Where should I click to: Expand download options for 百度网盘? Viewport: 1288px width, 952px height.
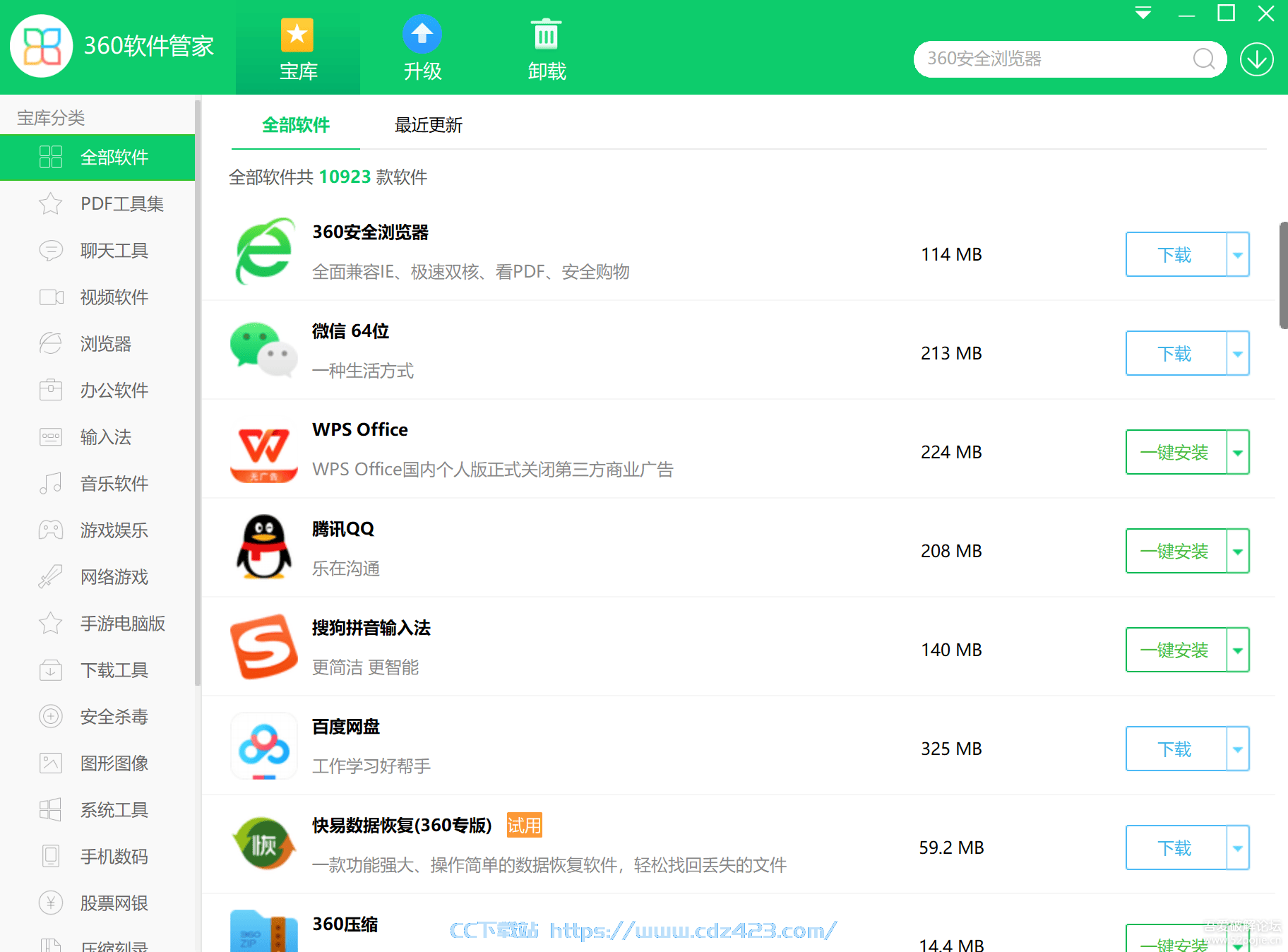pos(1238,749)
